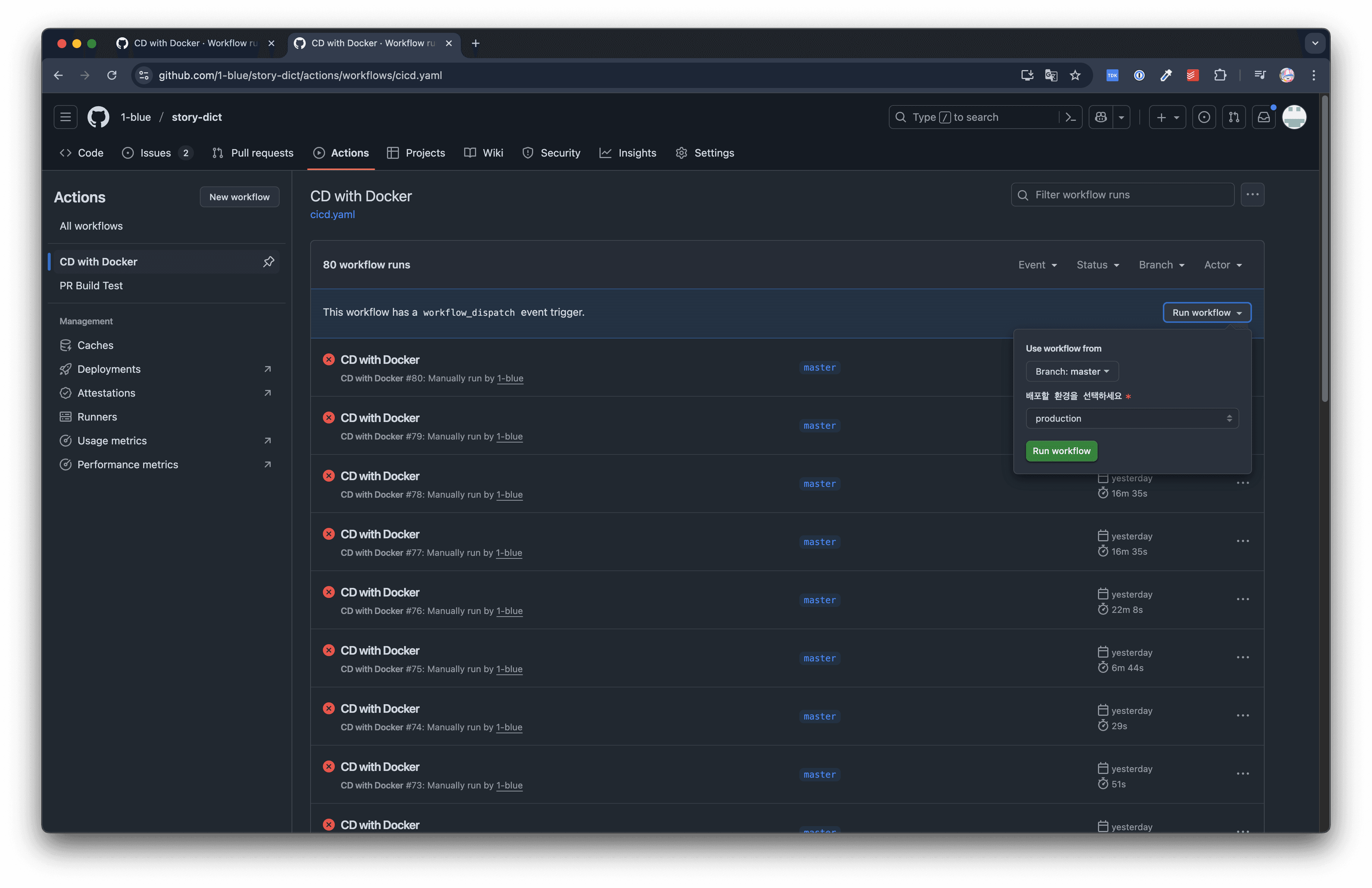This screenshot has width=1372, height=888.
Task: Click the green Run workflow button
Action: point(1061,451)
